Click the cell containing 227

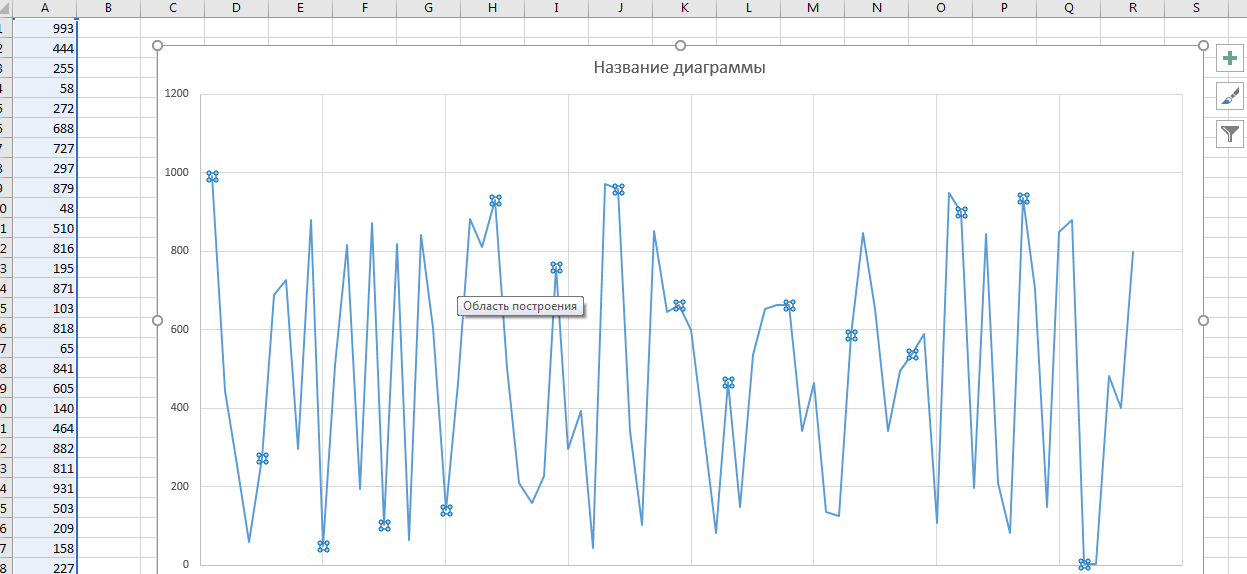coord(46,567)
